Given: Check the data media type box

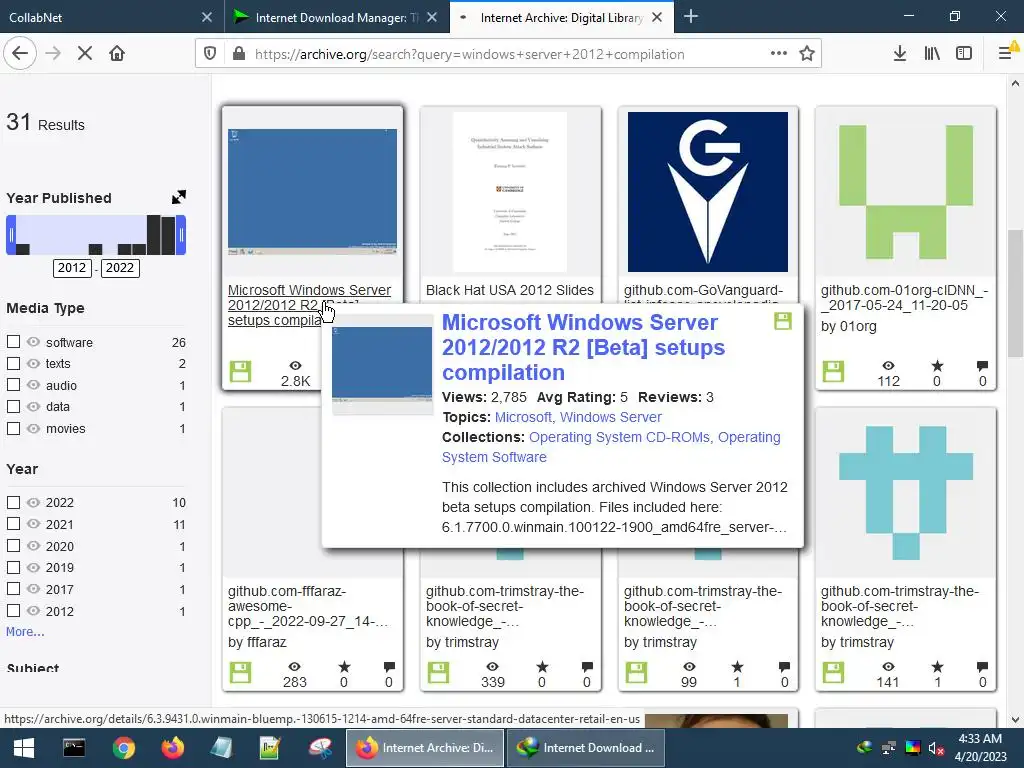Looking at the screenshot, I should [x=13, y=406].
